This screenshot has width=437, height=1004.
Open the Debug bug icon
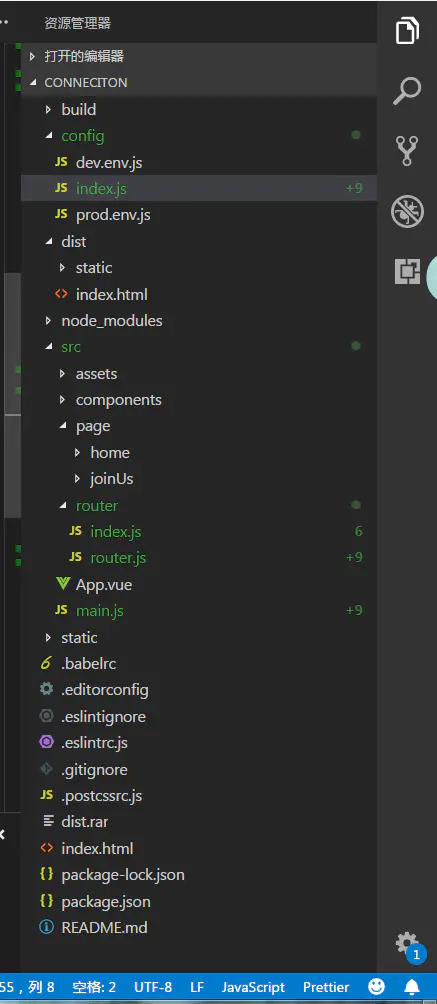click(x=408, y=211)
